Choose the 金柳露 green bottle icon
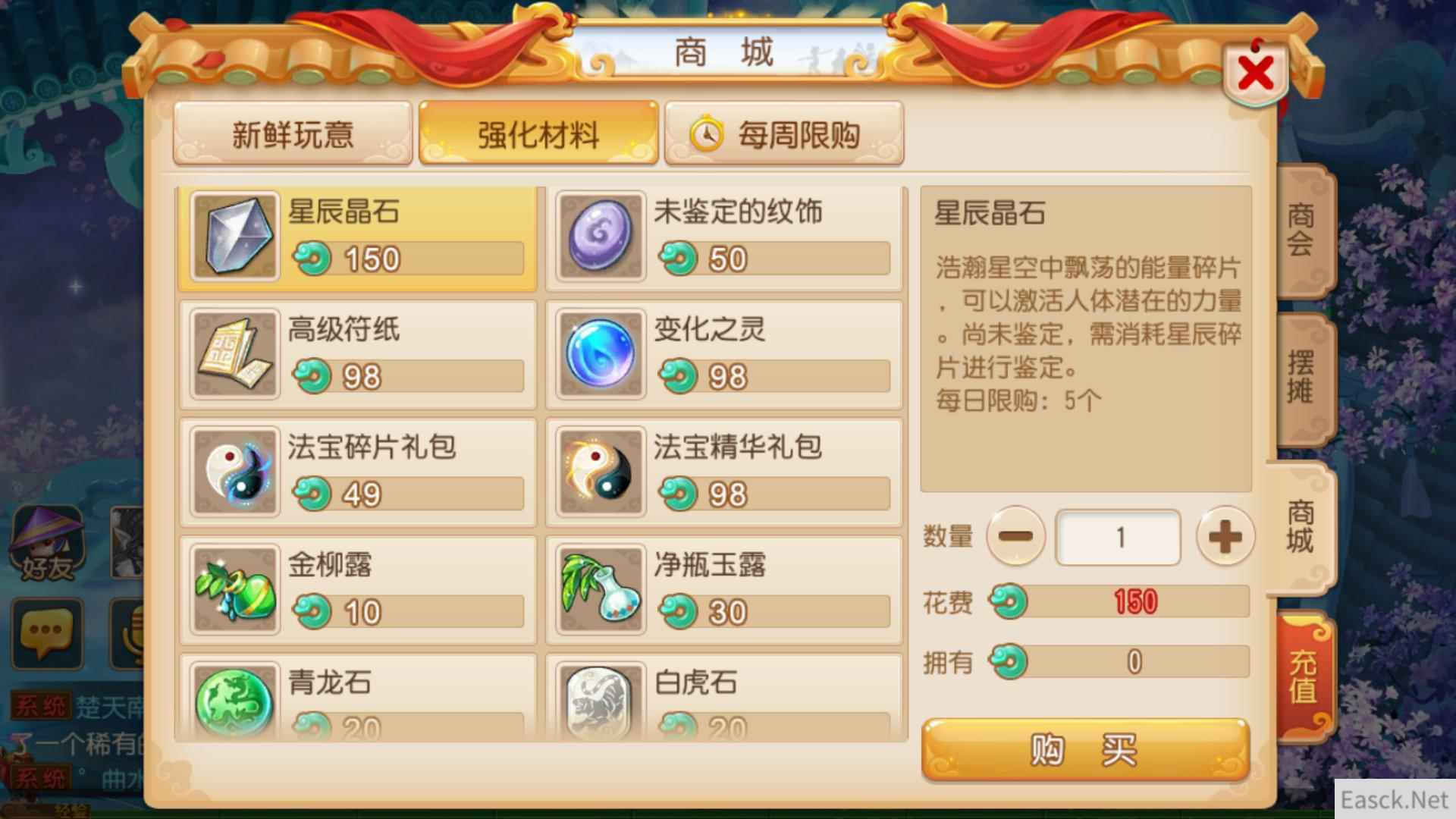 coord(235,589)
